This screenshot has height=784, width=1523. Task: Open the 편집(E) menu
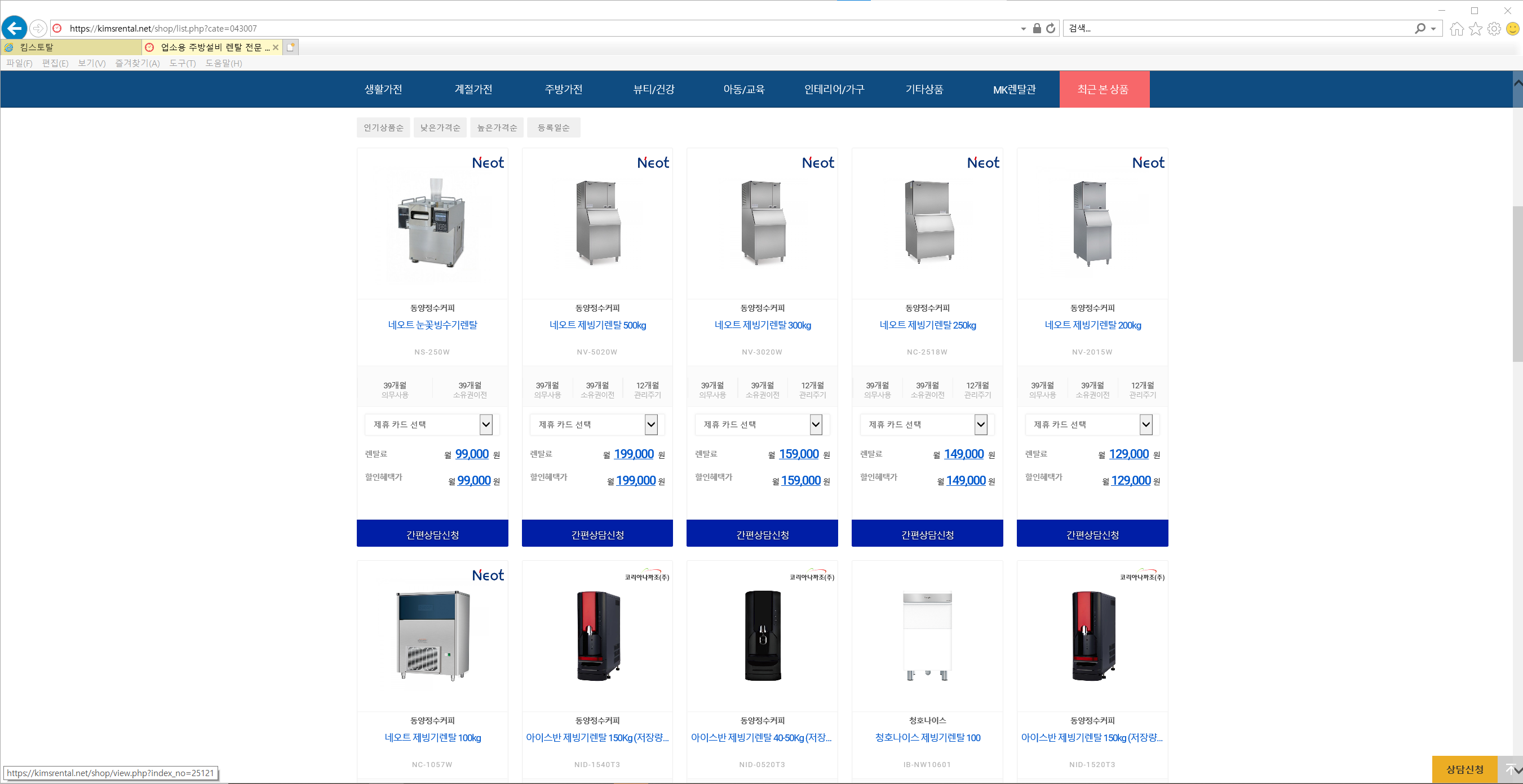click(x=55, y=63)
